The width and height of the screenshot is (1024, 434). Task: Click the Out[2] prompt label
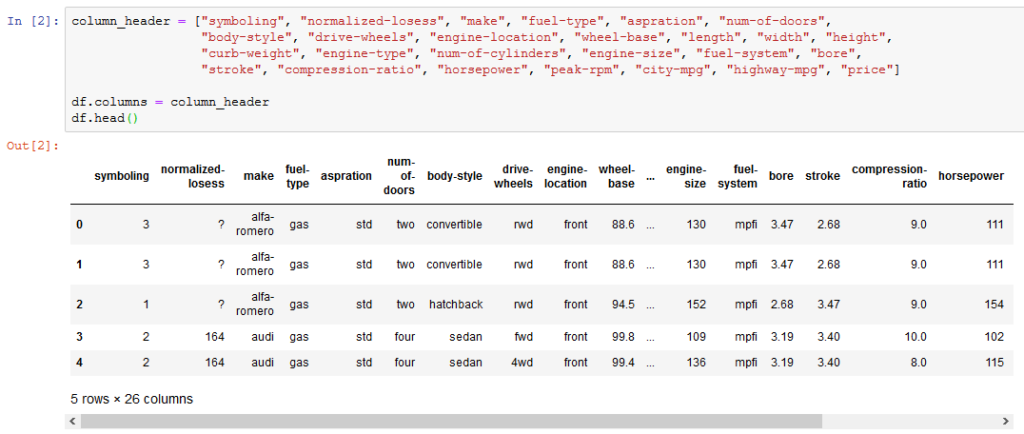pyautogui.click(x=33, y=146)
